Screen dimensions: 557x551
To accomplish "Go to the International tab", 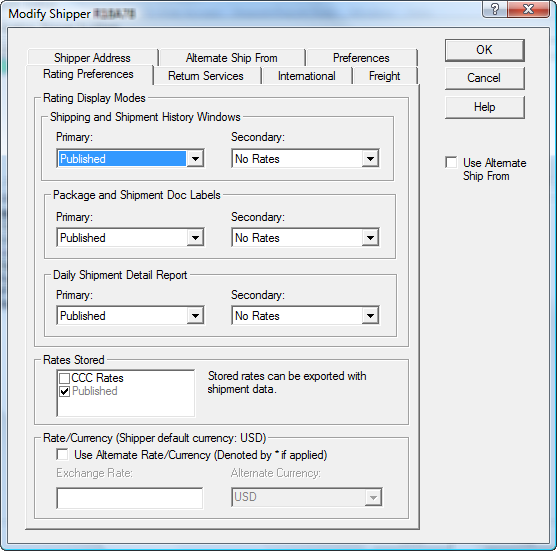I will click(307, 76).
